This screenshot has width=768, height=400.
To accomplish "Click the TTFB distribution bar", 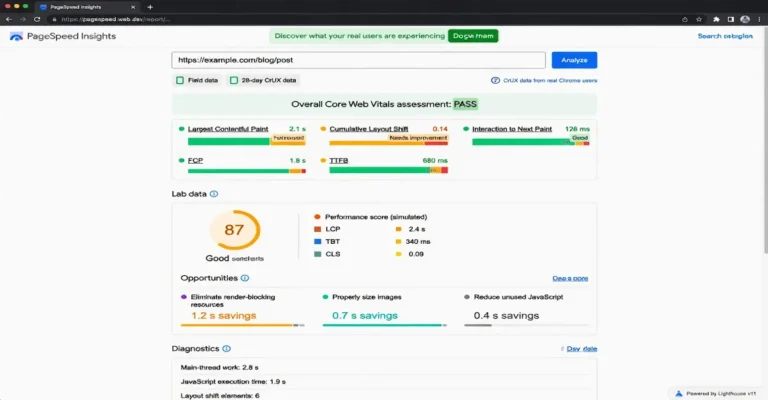I will [x=388, y=170].
